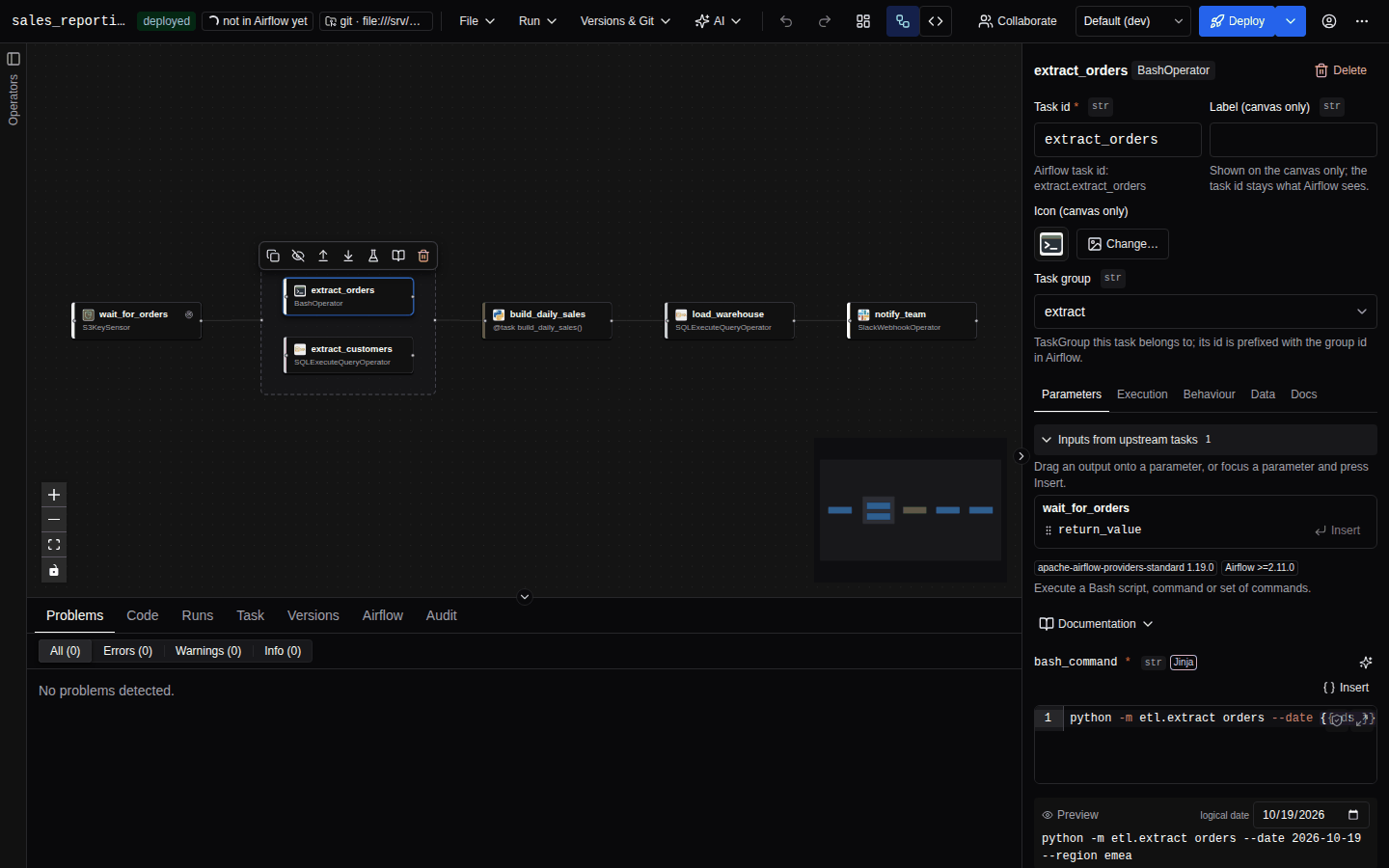Click the Change… icon button

pyautogui.click(x=1123, y=244)
